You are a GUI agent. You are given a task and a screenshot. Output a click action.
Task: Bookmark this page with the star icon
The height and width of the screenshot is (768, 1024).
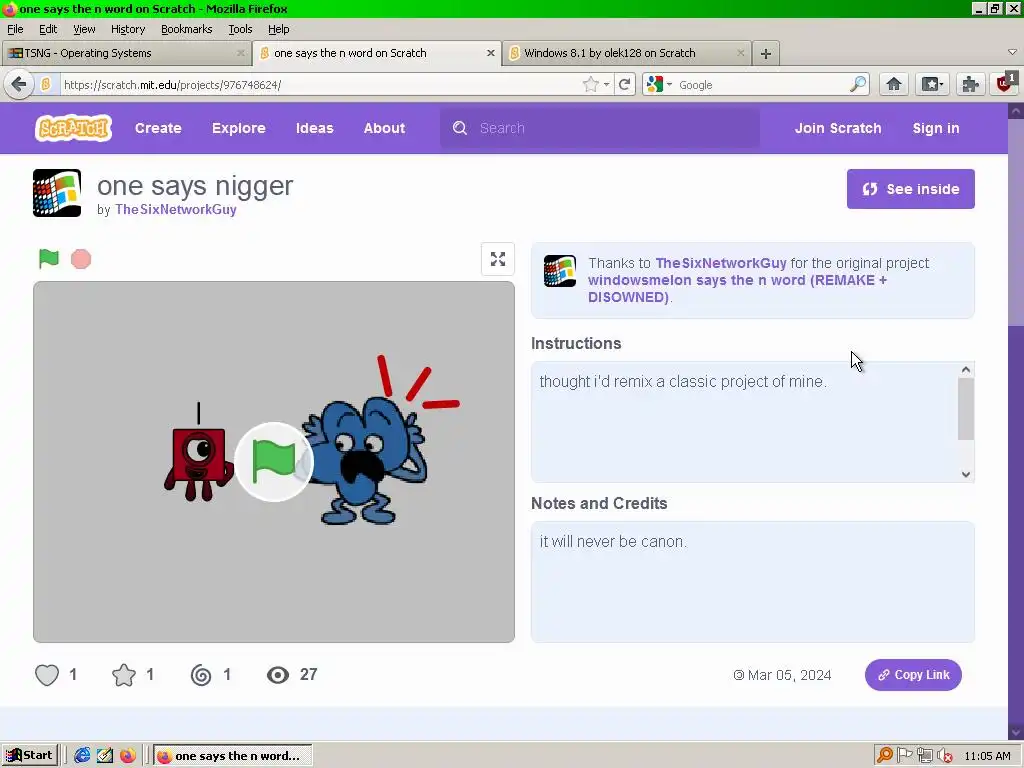click(590, 84)
